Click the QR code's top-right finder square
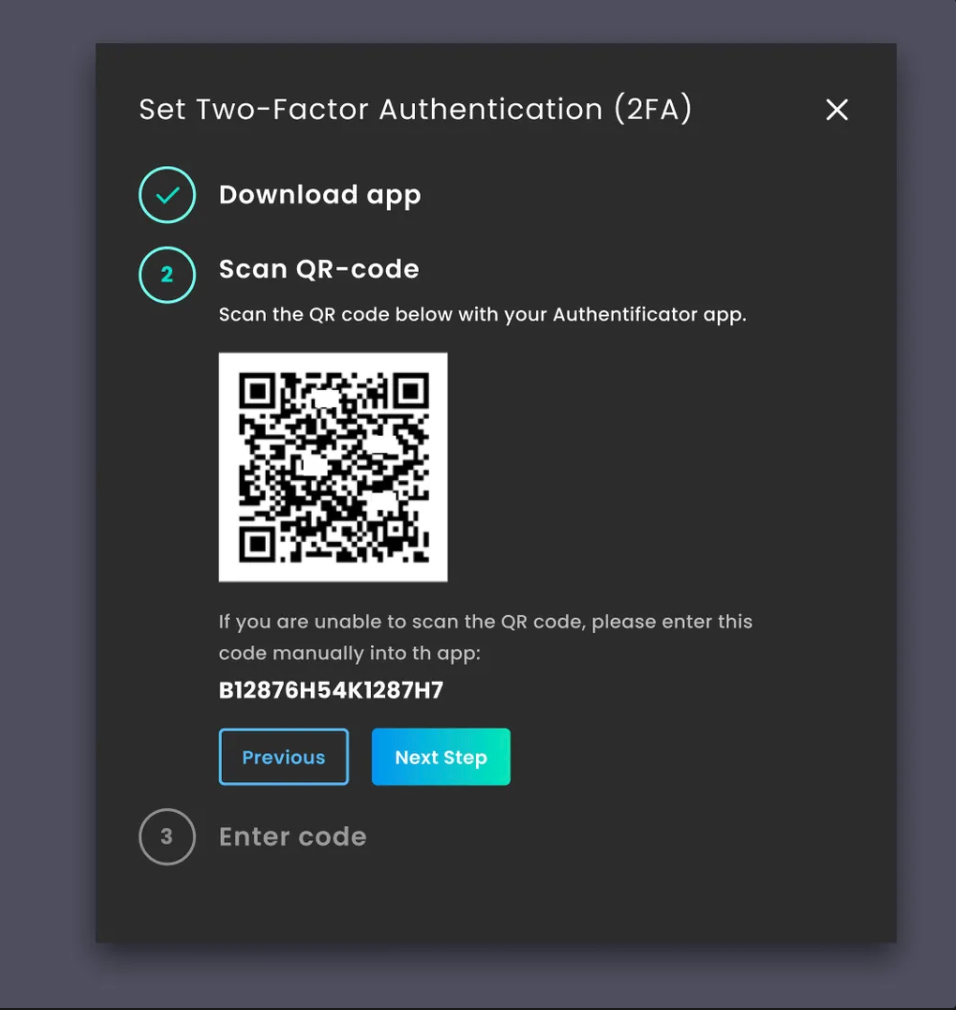 tap(410, 391)
